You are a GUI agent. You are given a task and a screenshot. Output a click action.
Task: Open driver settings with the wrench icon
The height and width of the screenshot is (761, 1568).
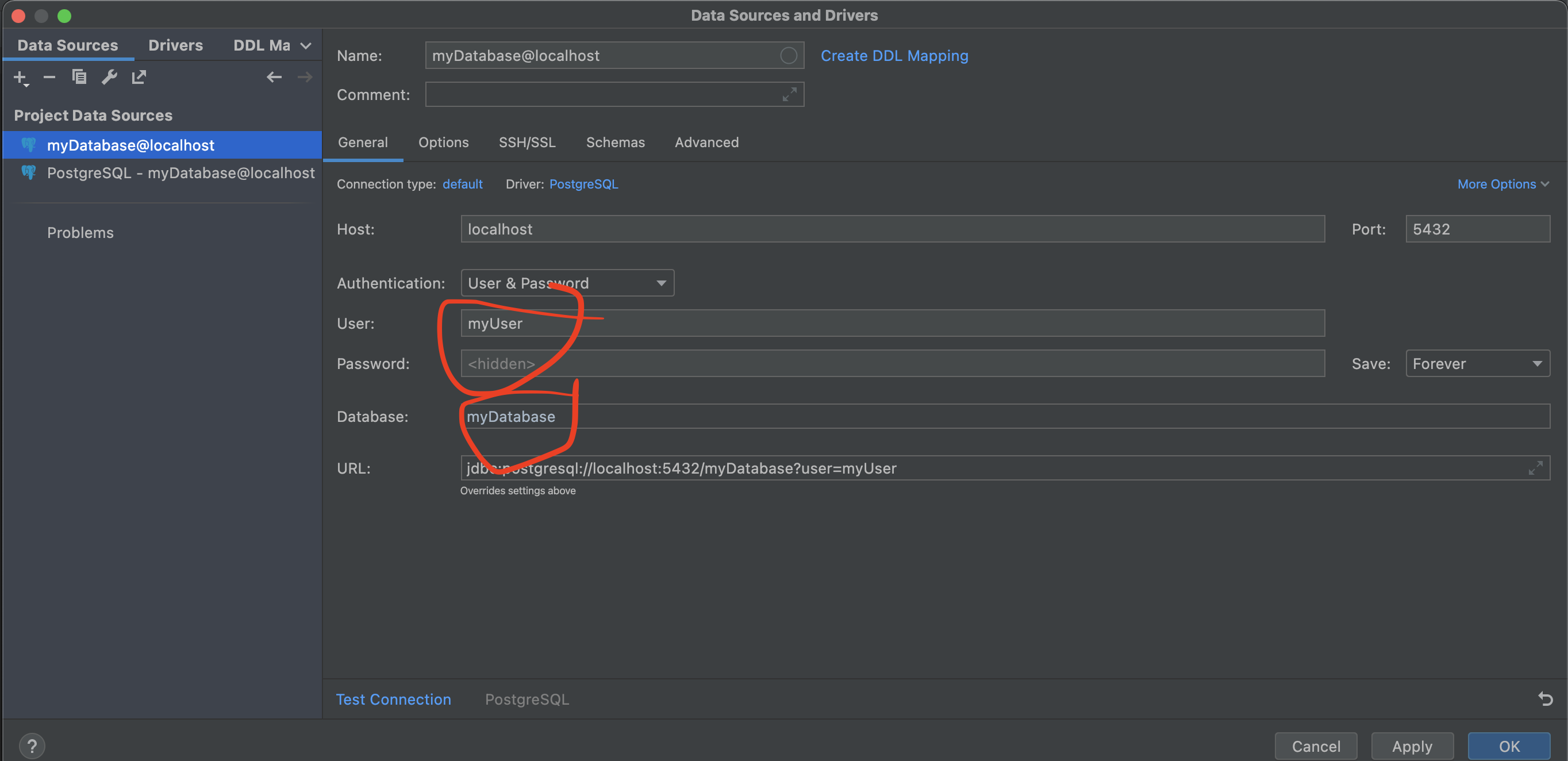[x=109, y=78]
